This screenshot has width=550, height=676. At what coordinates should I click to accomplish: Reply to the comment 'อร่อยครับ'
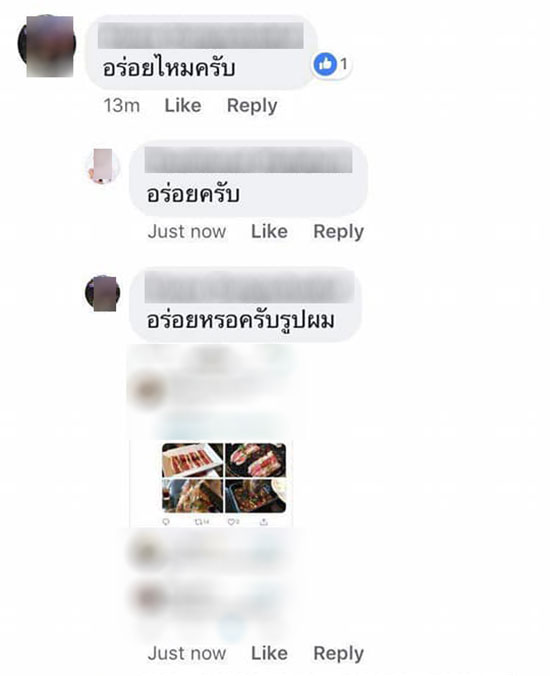(338, 232)
